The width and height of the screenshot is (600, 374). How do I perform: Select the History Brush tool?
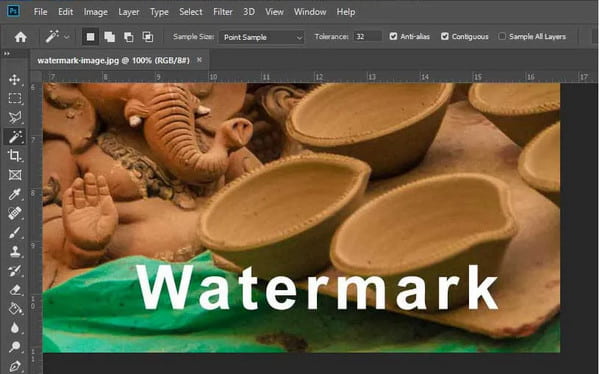coord(15,271)
